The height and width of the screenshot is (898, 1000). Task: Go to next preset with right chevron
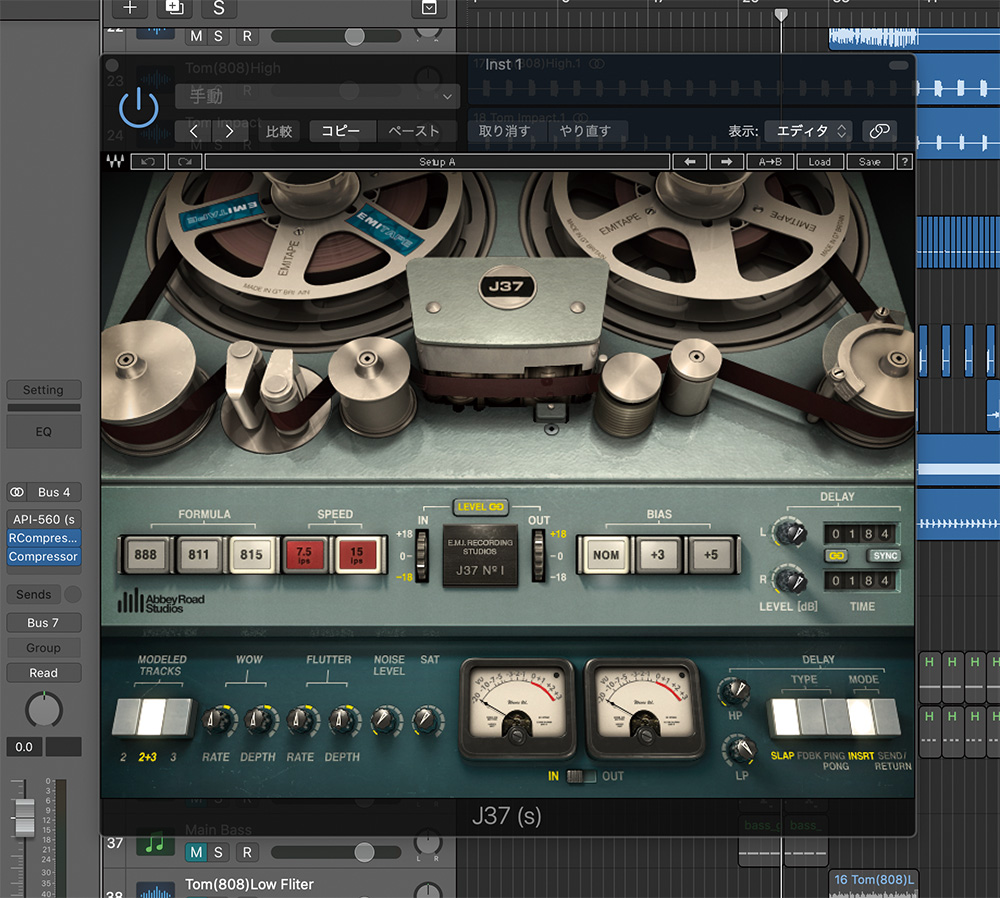pyautogui.click(x=230, y=131)
